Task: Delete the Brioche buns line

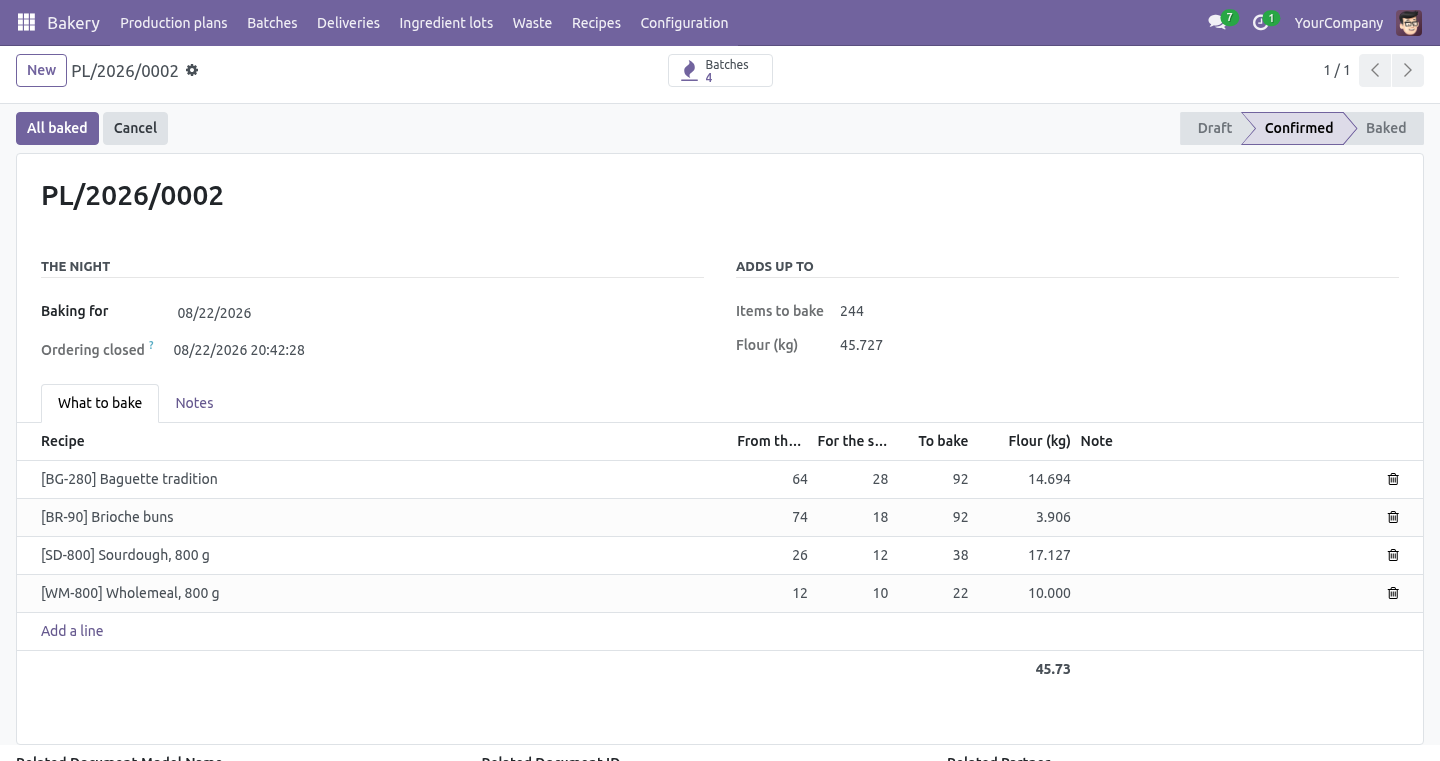Action: click(1393, 517)
